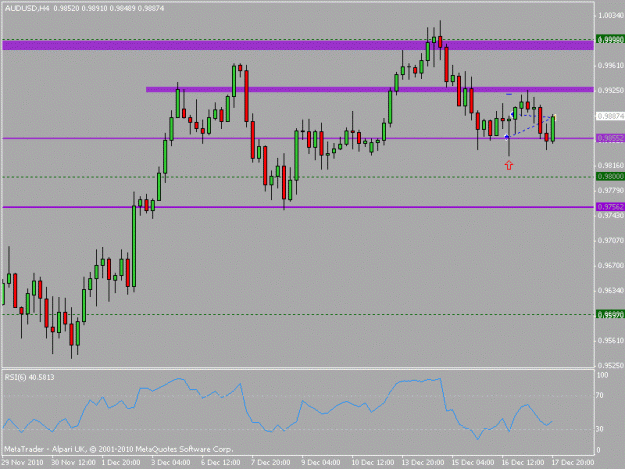
Task: Click the green dashed line at 0.98000
Action: click(298, 177)
